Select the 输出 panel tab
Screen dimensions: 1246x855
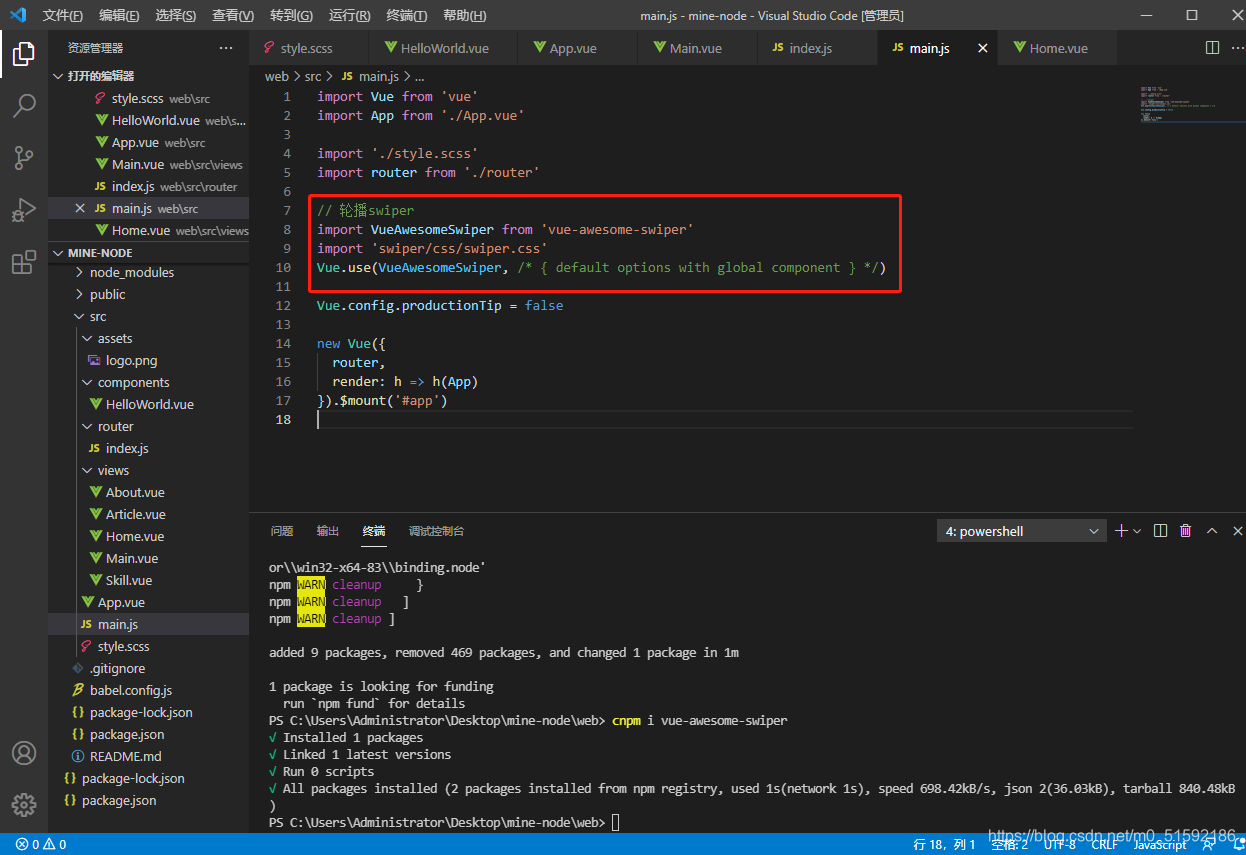(x=328, y=531)
